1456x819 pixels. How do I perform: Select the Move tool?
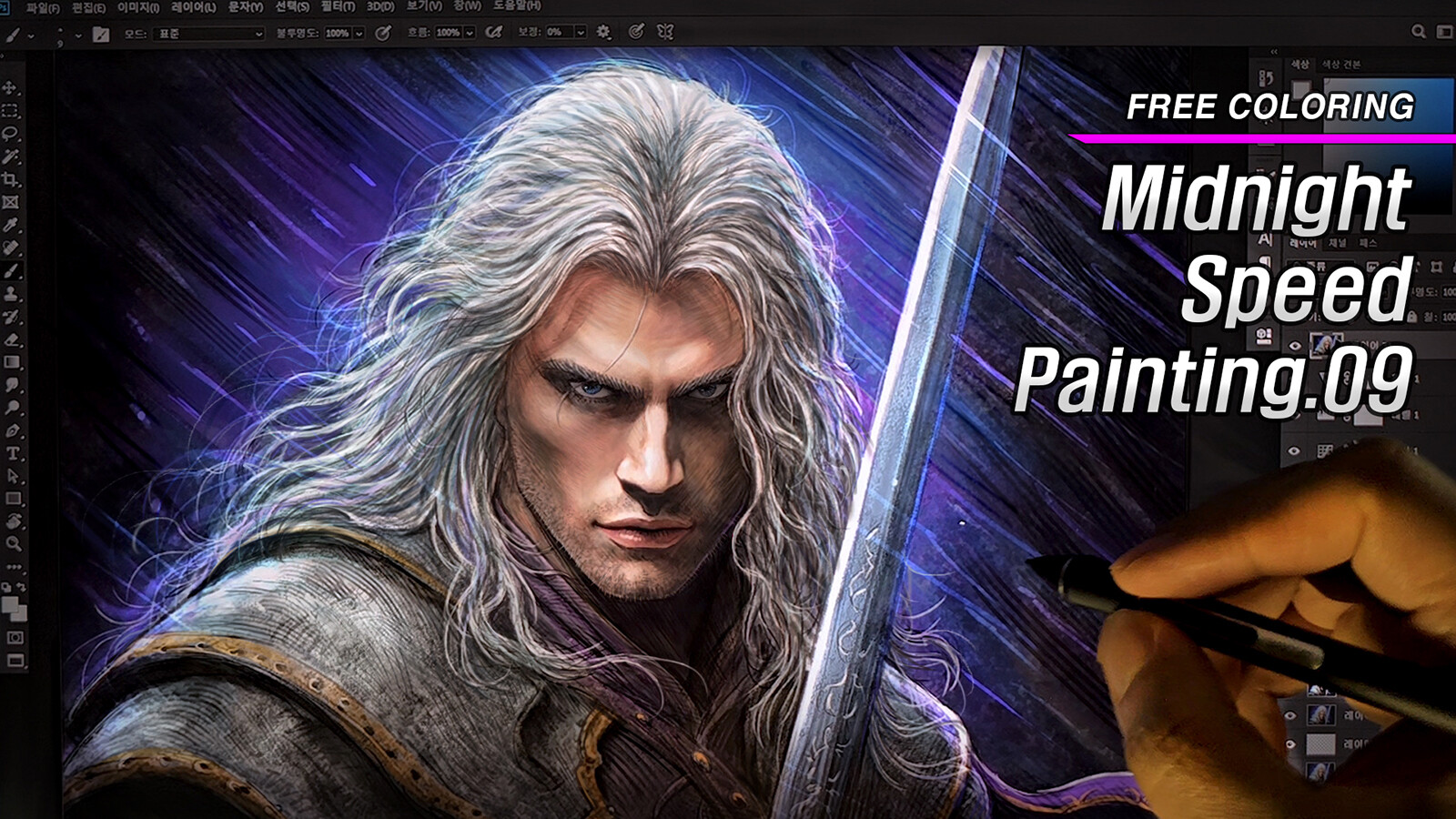[11, 88]
